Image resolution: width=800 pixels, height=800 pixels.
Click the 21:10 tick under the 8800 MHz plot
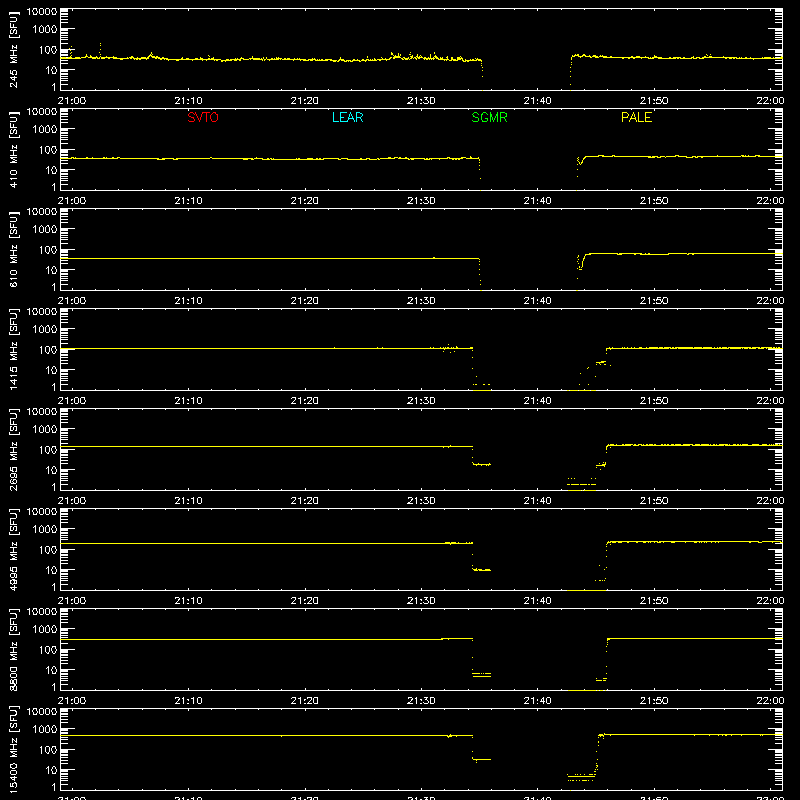coord(188,701)
